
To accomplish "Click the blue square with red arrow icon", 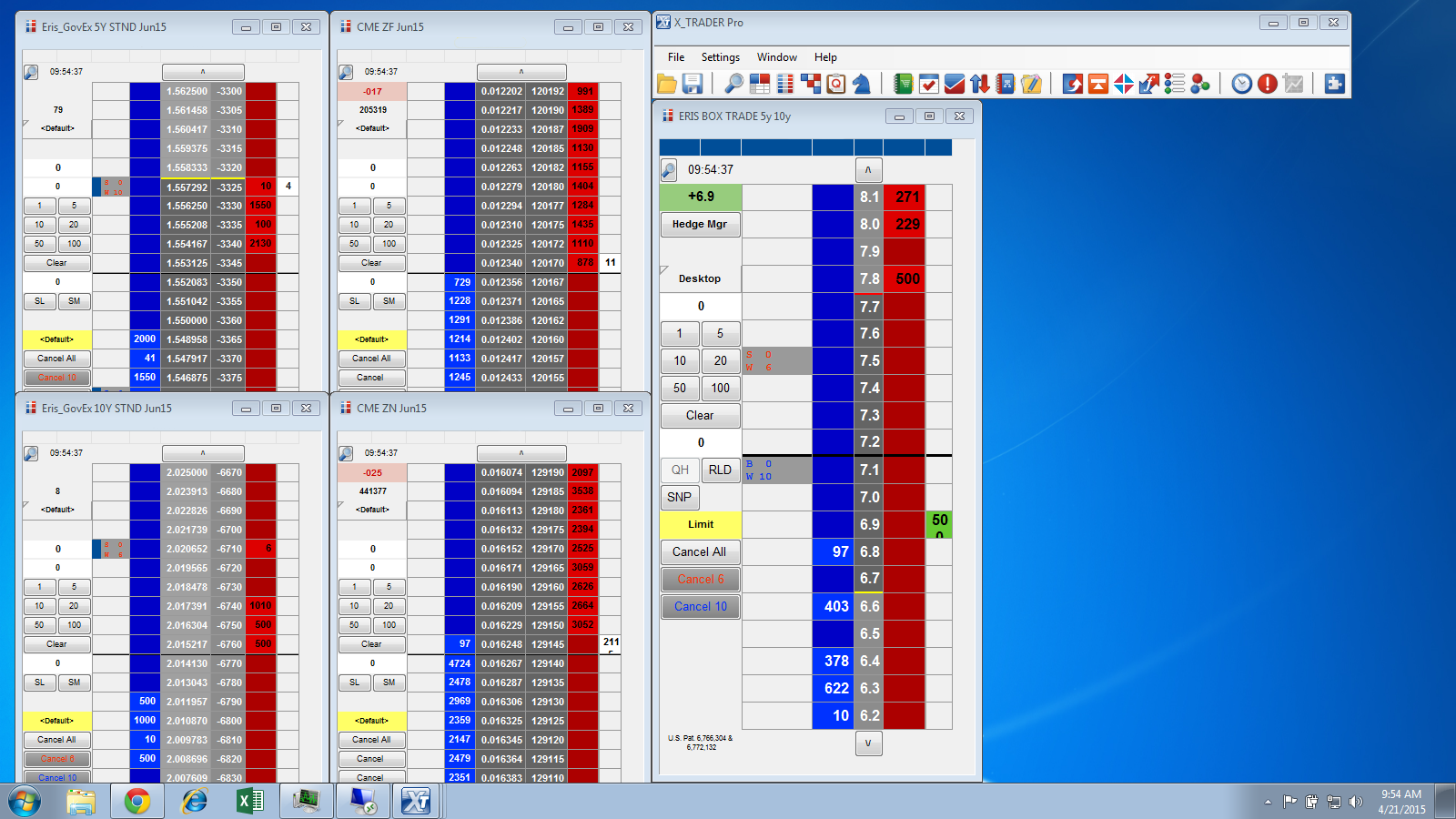I will [1073, 84].
